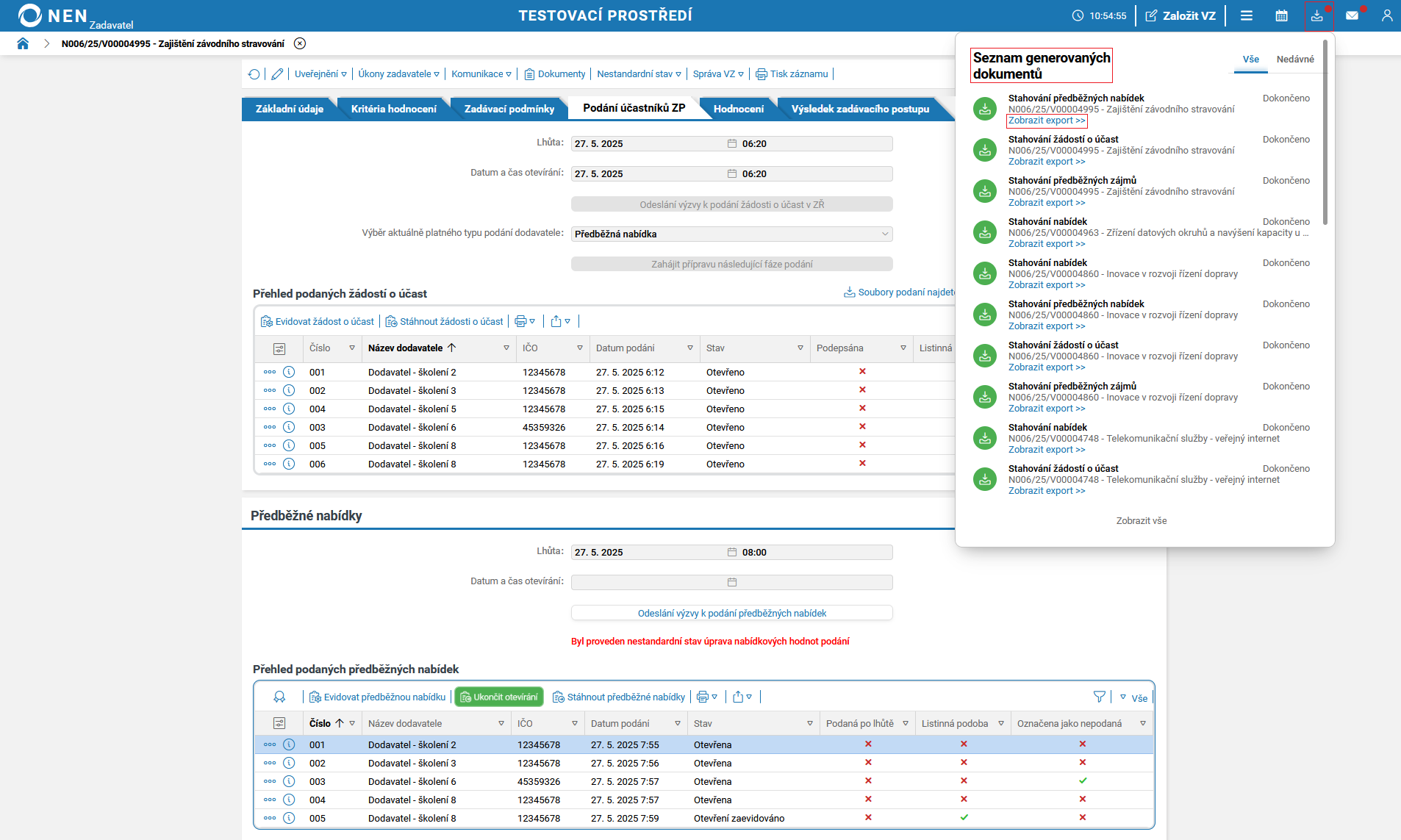This screenshot has height=840, width=1401.
Task: Click the first Zobrazit export link
Action: pos(1046,121)
